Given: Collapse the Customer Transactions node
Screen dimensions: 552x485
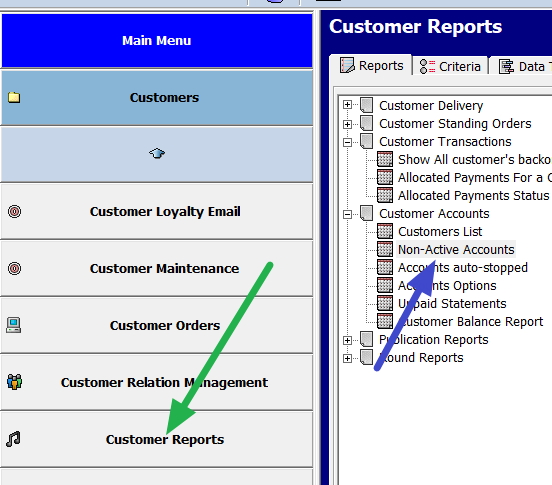Looking at the screenshot, I should (347, 142).
